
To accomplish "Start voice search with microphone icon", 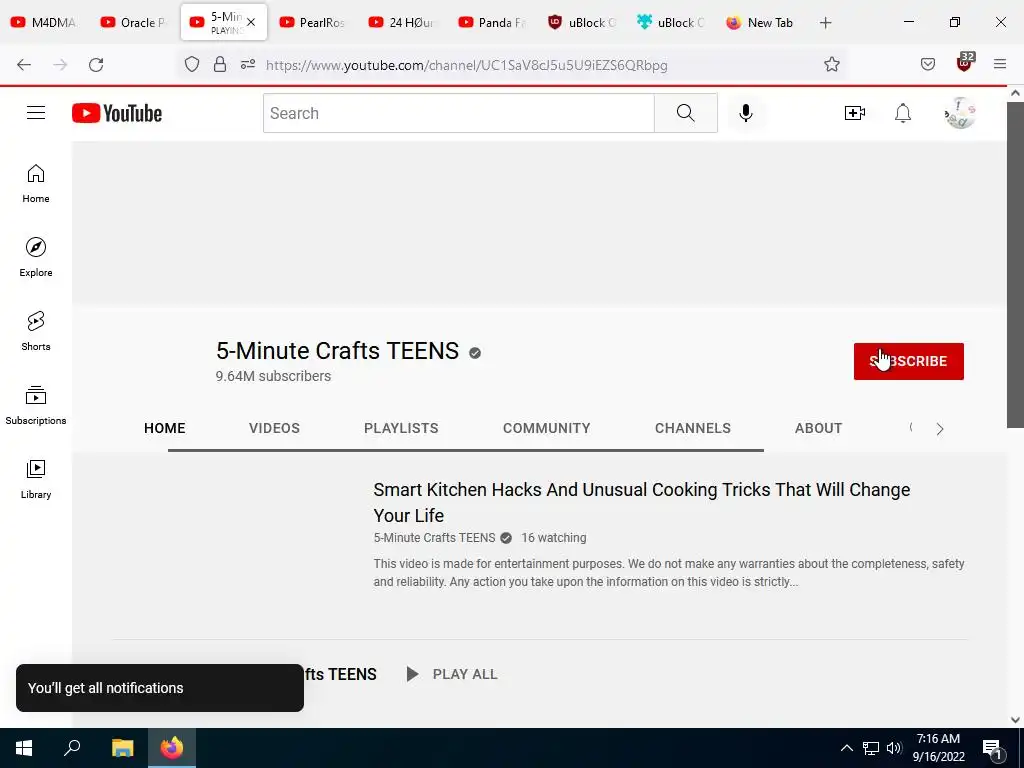I will tap(746, 113).
